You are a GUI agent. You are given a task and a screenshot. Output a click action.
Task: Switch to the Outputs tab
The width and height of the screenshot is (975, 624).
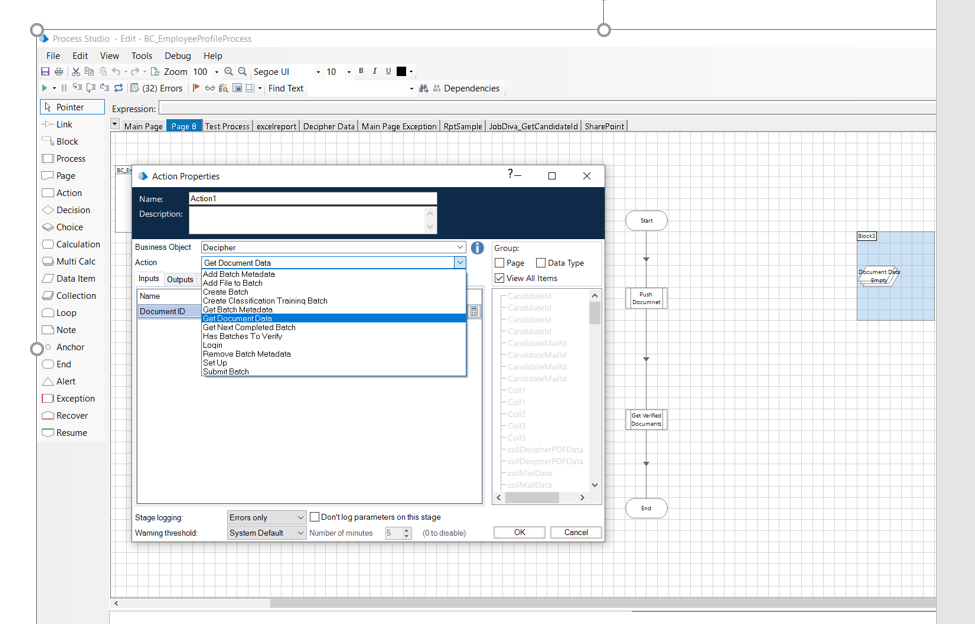point(180,280)
